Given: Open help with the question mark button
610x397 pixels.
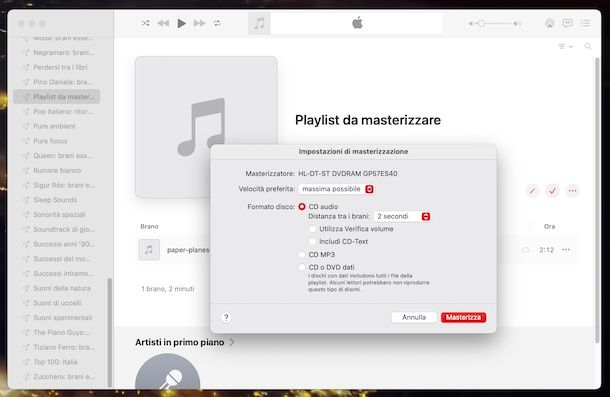Looking at the screenshot, I should [x=226, y=318].
